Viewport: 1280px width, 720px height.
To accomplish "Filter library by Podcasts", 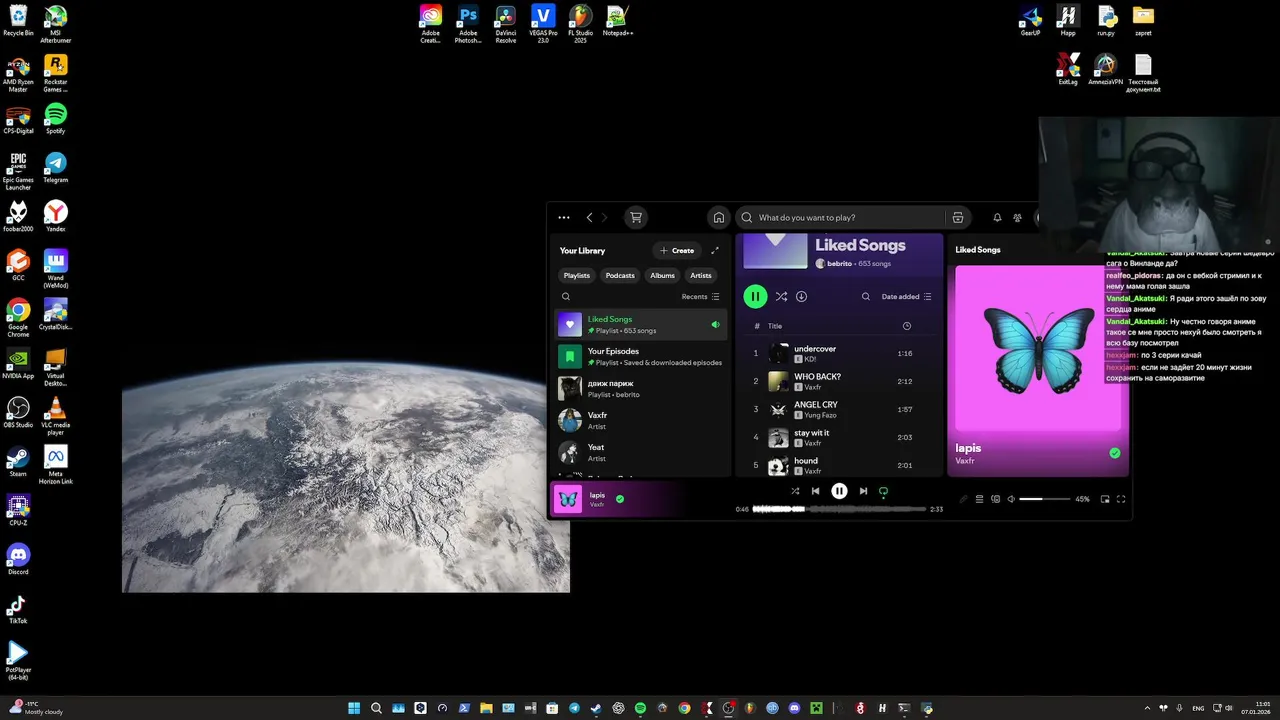I will [620, 275].
